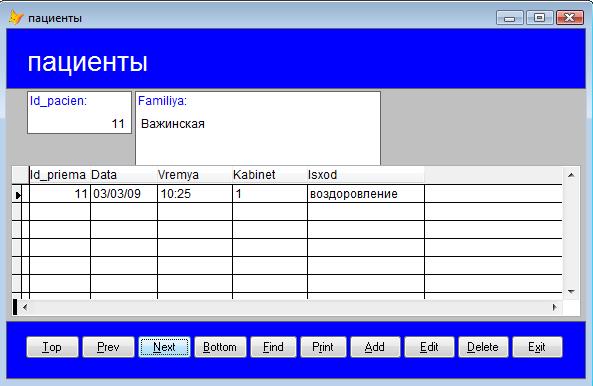
Task: Click the horizontal scroll right arrow
Action: pyautogui.click(x=554, y=307)
